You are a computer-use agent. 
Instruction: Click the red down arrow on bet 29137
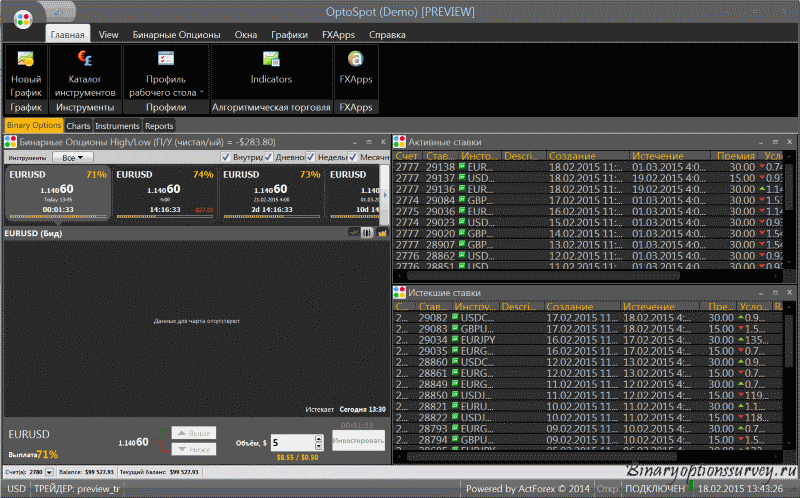(x=762, y=178)
